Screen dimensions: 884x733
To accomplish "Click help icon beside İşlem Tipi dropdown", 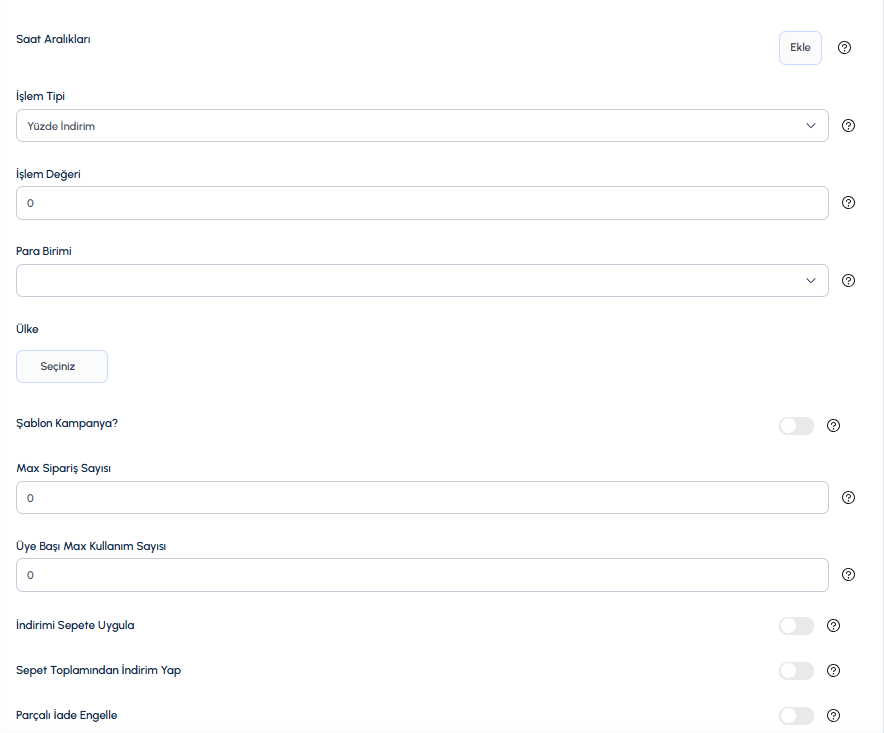I will coord(848,126).
